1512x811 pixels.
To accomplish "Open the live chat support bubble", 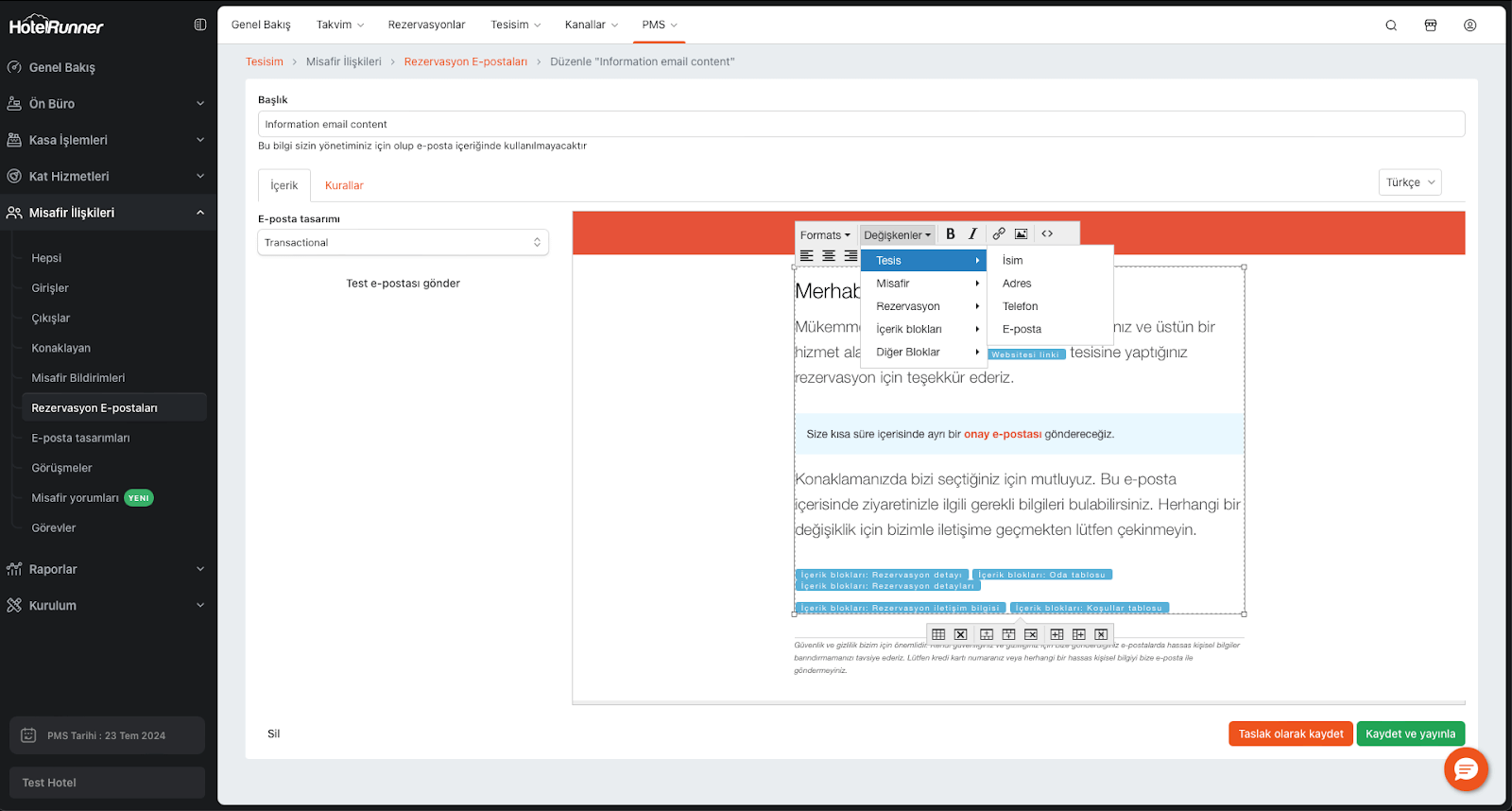I will [x=1466, y=769].
